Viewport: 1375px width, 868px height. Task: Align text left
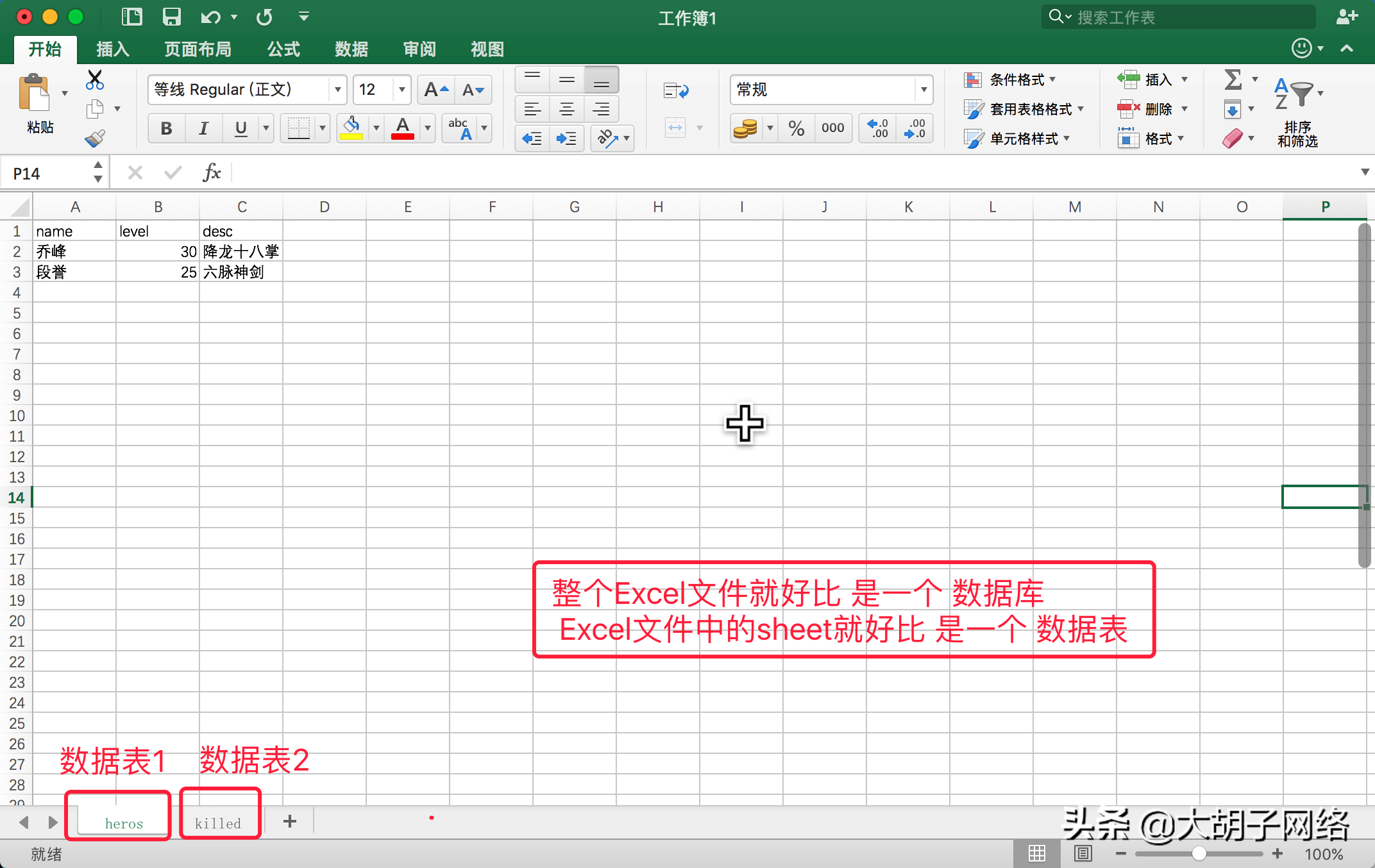click(532, 109)
